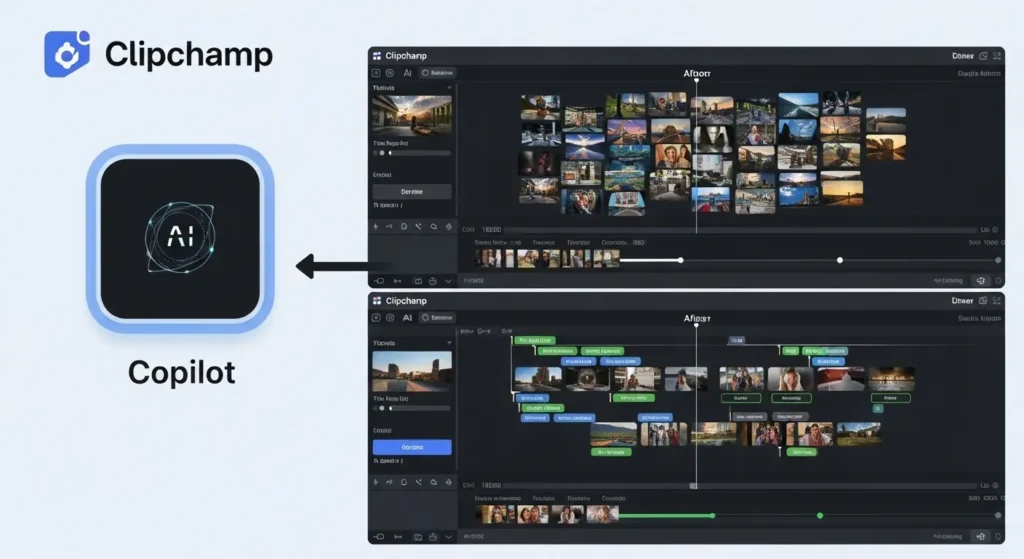This screenshot has width=1024, height=559.
Task: Click the second green dot on lower timeline track
Action: pos(820,516)
